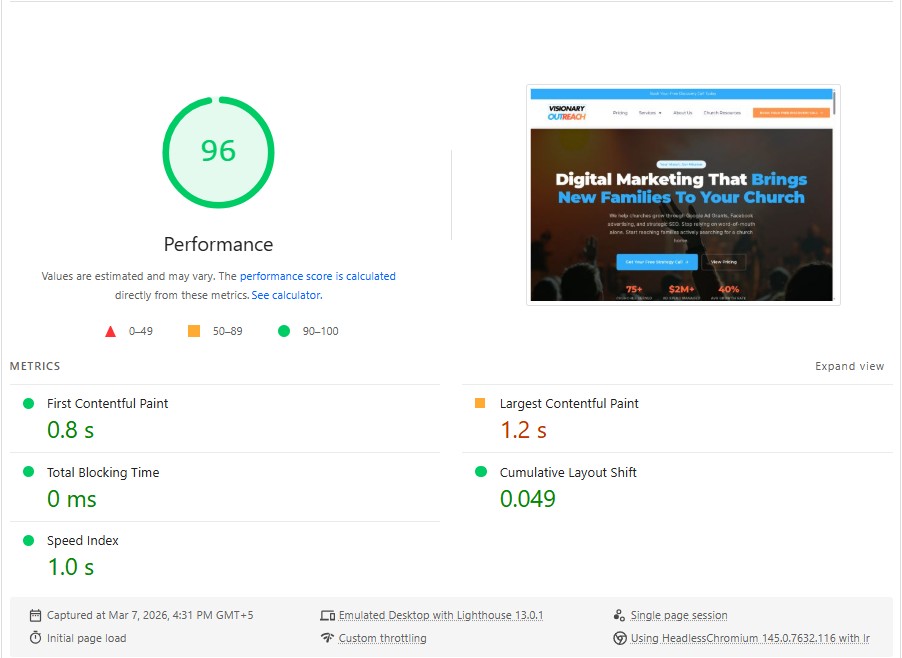
Task: Open the Custom throttling details link
Action: pos(381,638)
